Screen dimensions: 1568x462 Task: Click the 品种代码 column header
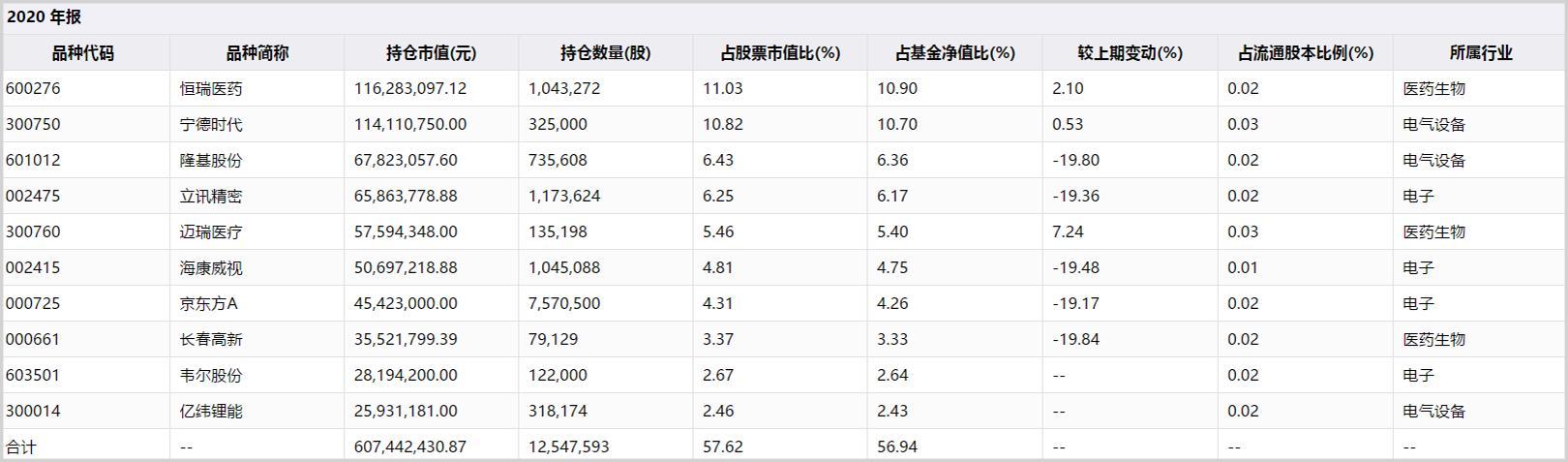pyautogui.click(x=83, y=53)
